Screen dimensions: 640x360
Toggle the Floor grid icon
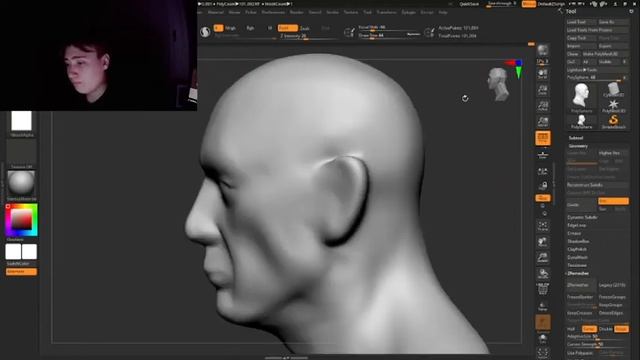click(x=543, y=155)
